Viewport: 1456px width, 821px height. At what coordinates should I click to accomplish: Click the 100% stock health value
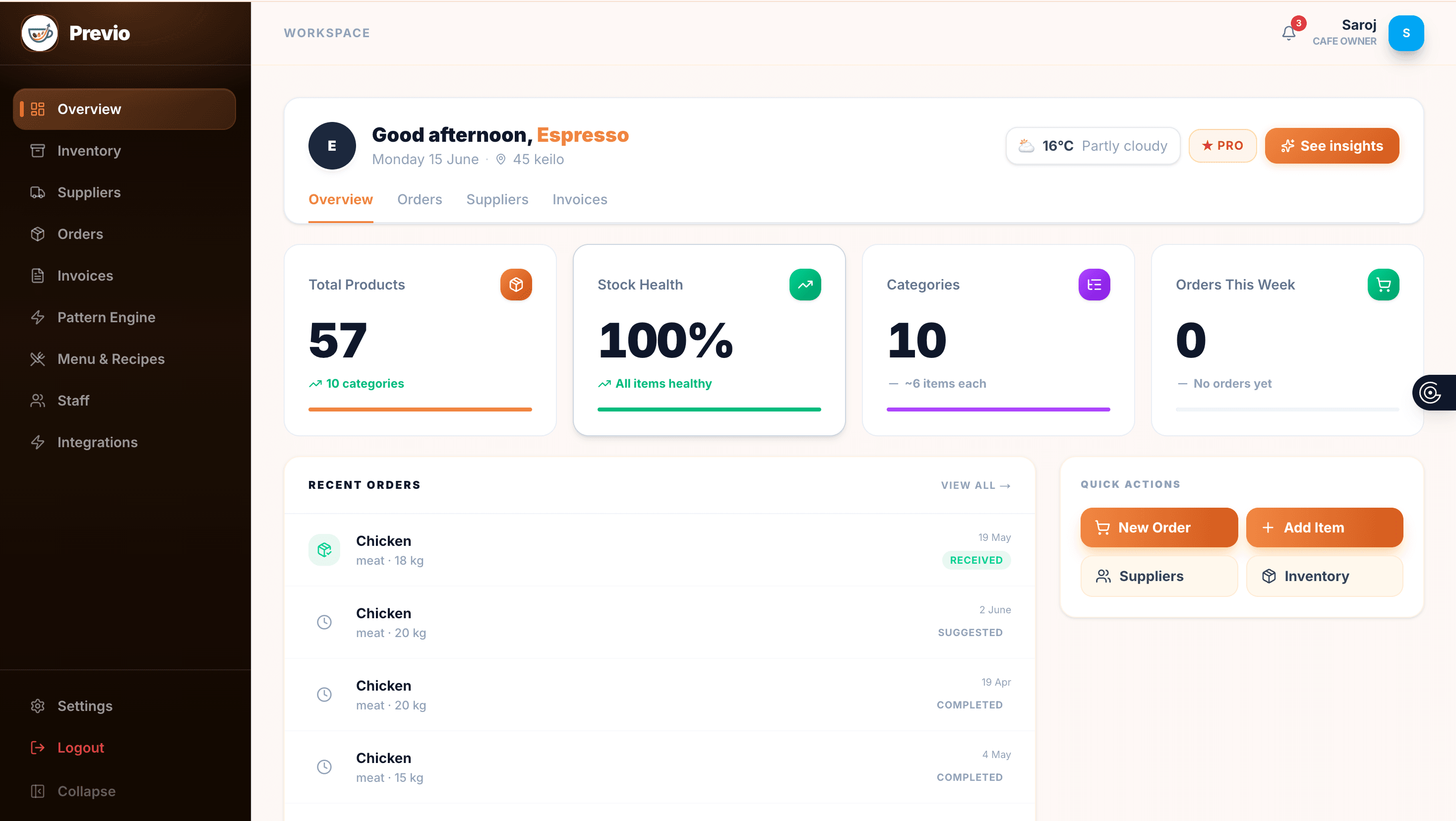pos(666,340)
